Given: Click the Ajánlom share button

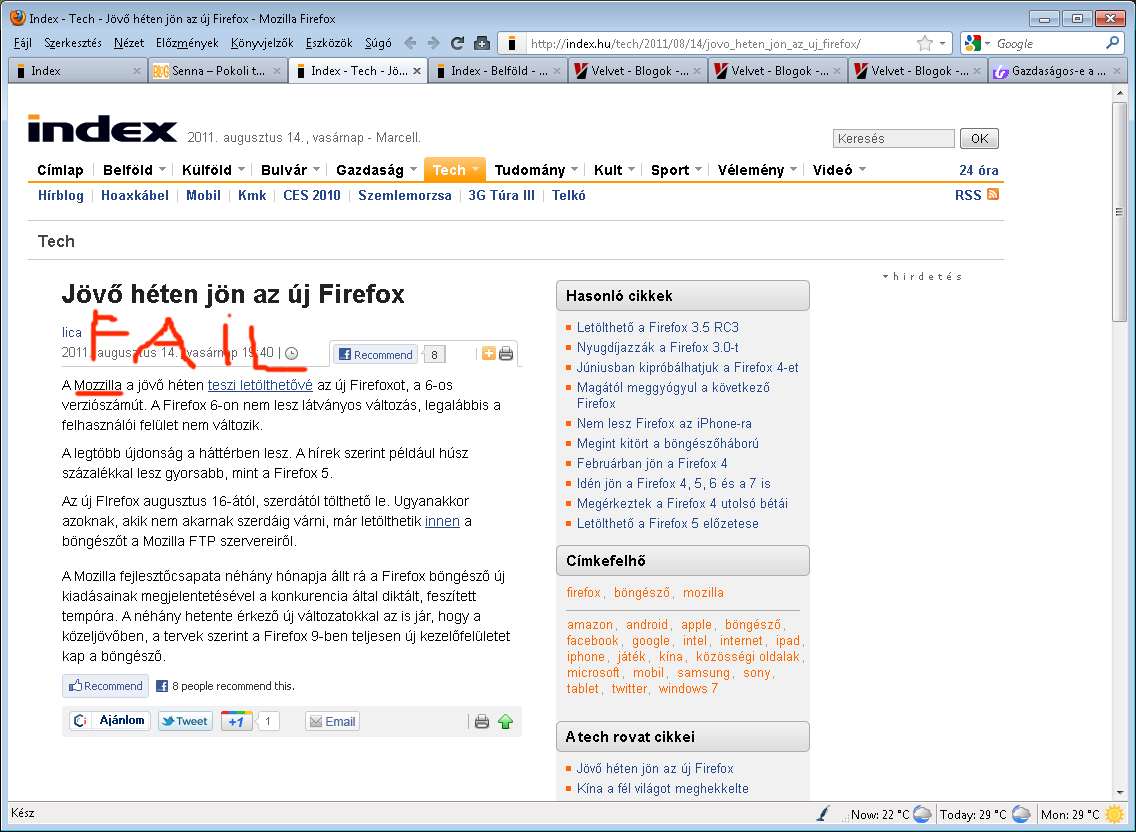Looking at the screenshot, I should [x=110, y=720].
